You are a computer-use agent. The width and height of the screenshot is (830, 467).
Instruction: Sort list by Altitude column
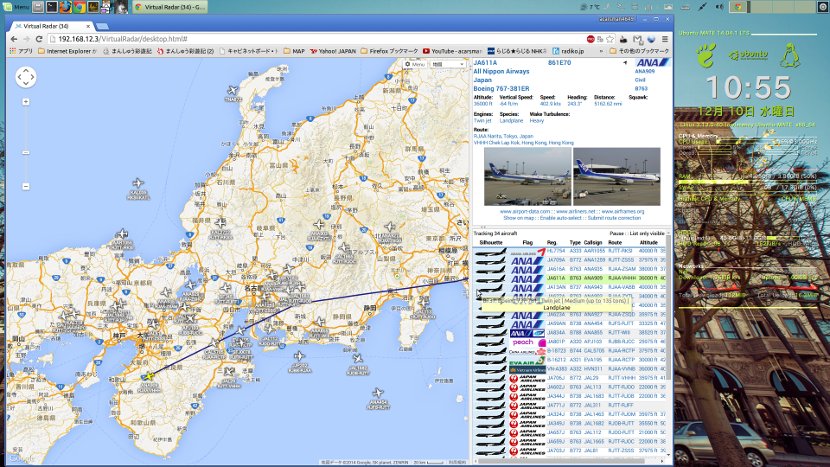[x=648, y=243]
